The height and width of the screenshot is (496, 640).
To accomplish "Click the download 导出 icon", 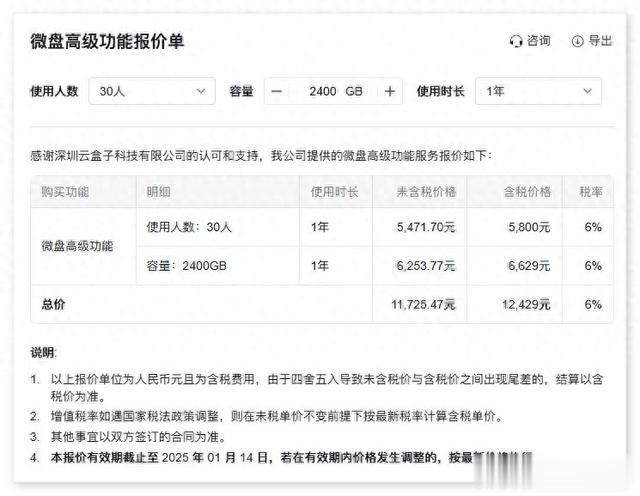I will point(577,41).
